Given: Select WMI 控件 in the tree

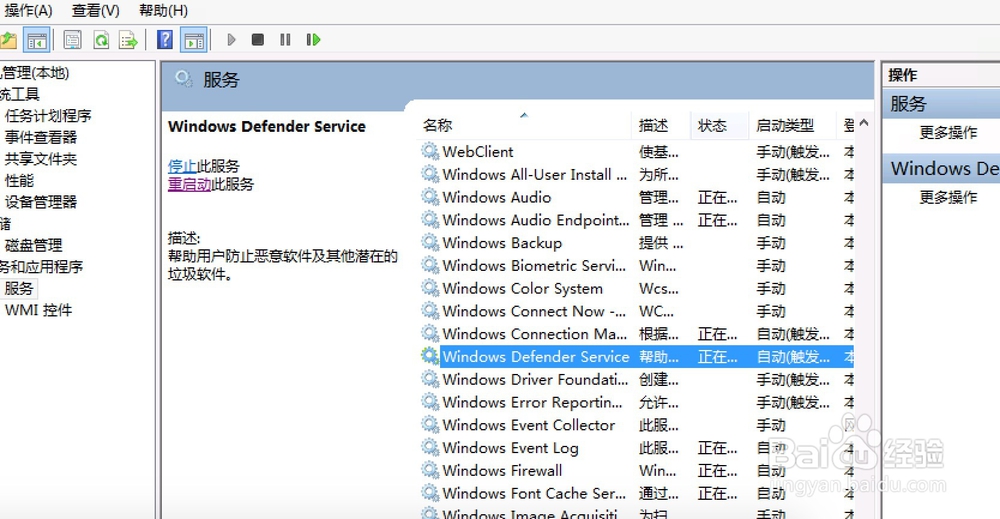Looking at the screenshot, I should pos(38,311).
